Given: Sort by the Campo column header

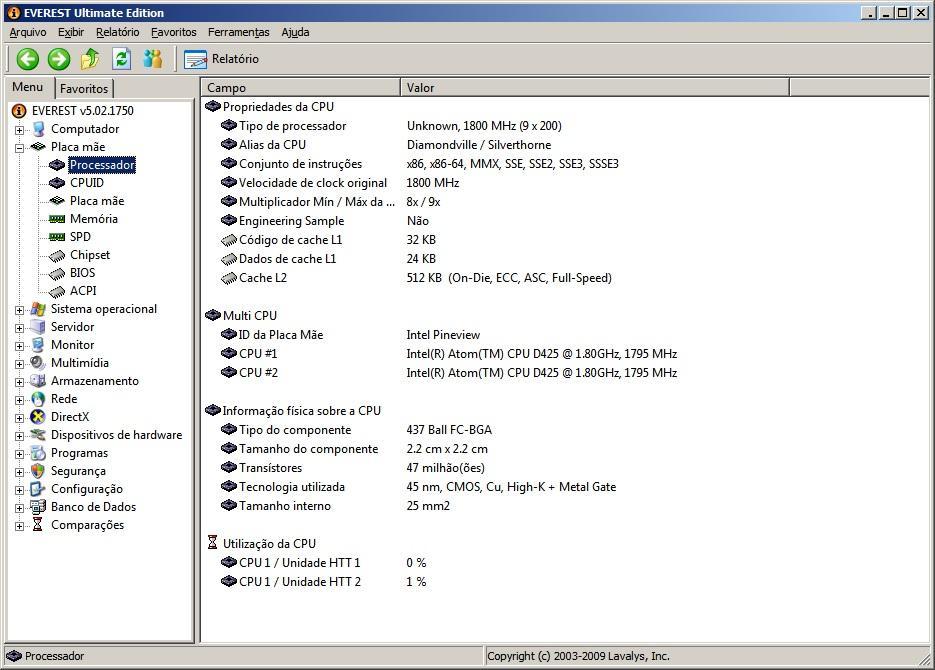Looking at the screenshot, I should (x=301, y=88).
